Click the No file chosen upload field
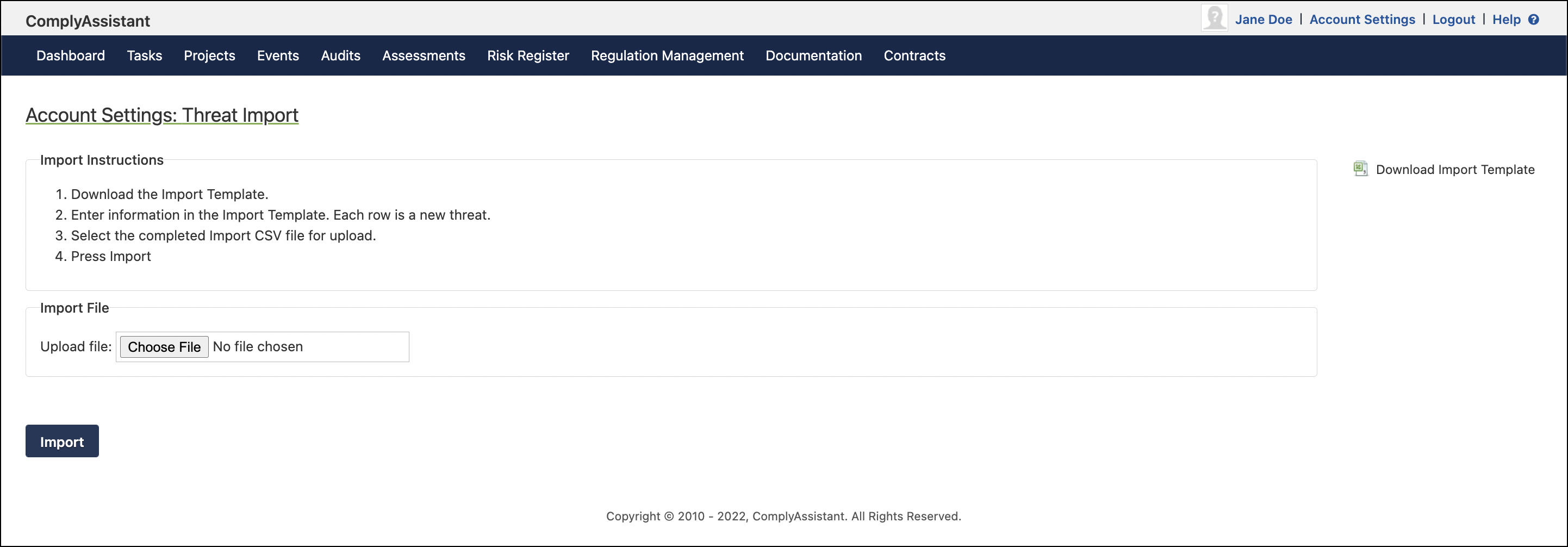1568x547 pixels. coord(263,347)
